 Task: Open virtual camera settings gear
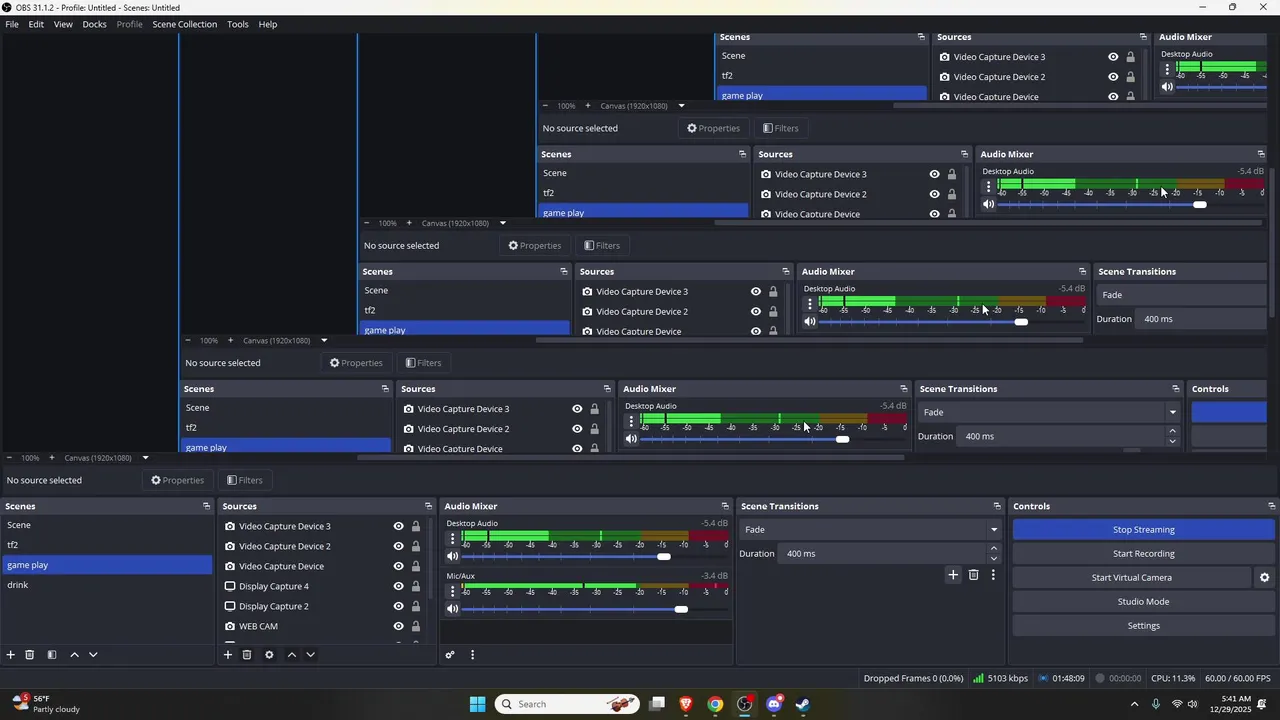(1264, 578)
